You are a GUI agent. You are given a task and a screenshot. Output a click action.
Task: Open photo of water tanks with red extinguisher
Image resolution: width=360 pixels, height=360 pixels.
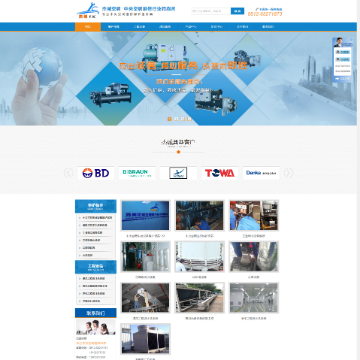(145, 257)
